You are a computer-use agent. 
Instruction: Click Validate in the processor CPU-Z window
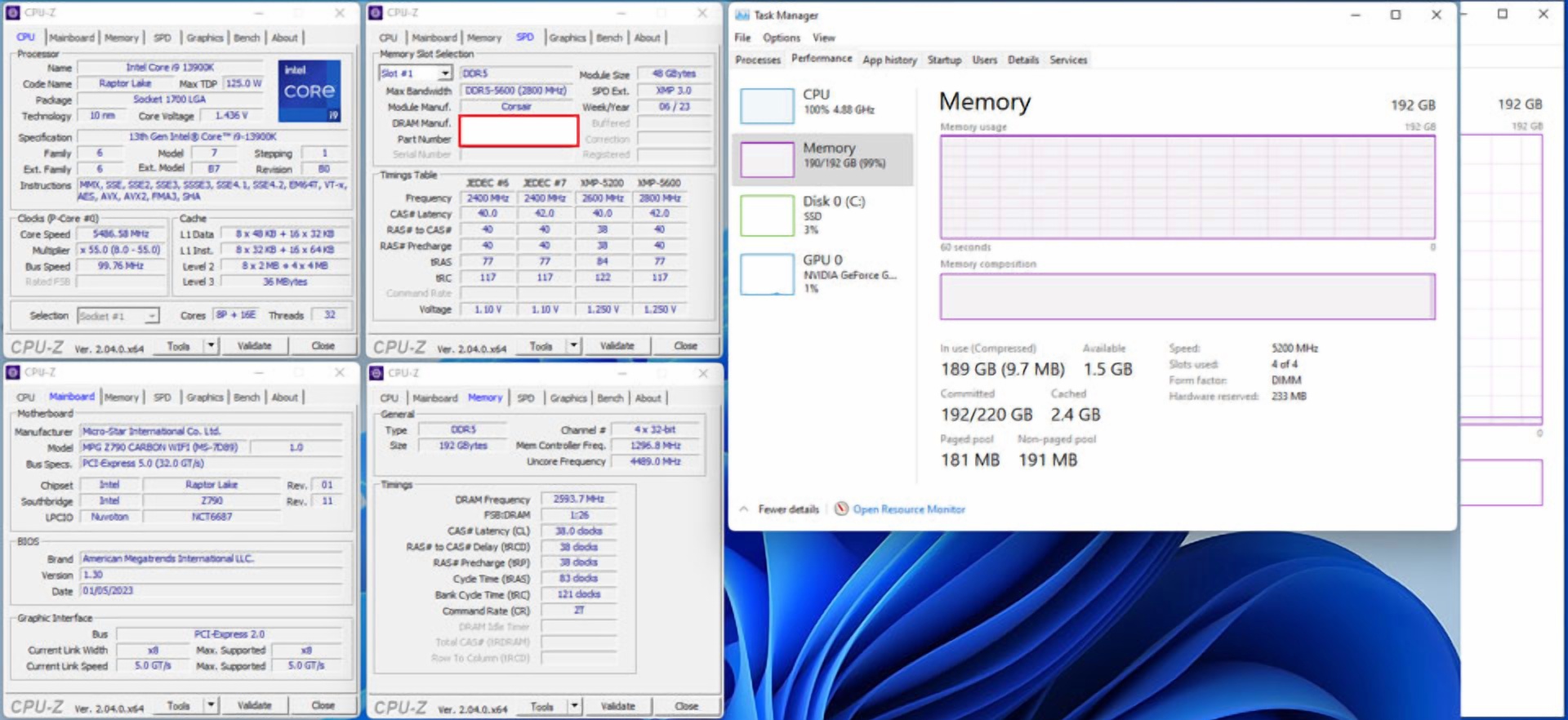point(255,345)
